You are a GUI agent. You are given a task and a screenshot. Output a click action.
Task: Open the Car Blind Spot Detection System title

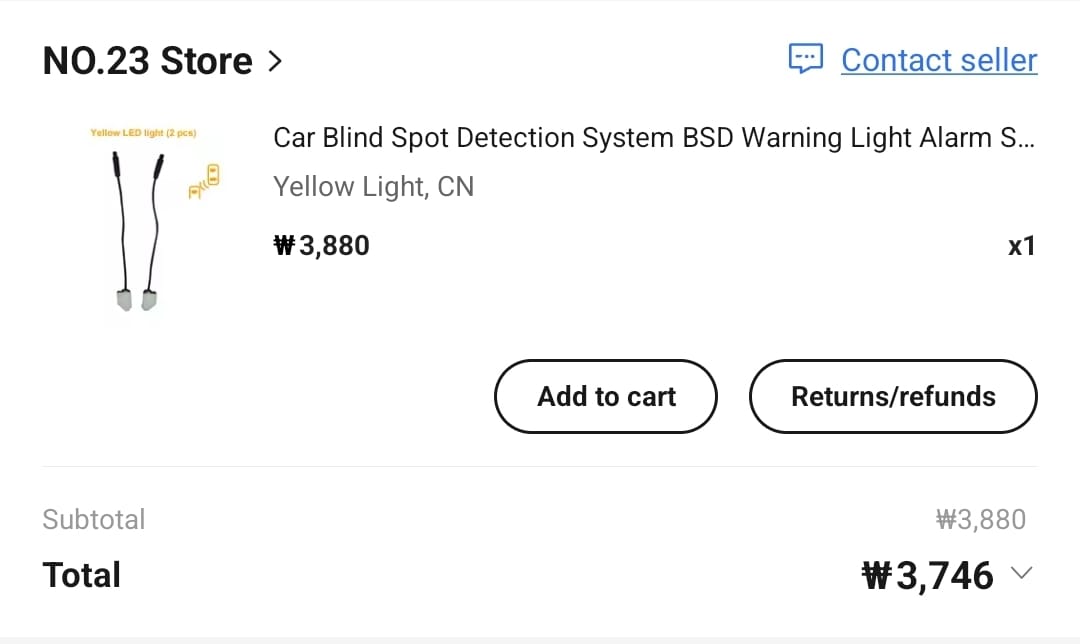(x=653, y=138)
